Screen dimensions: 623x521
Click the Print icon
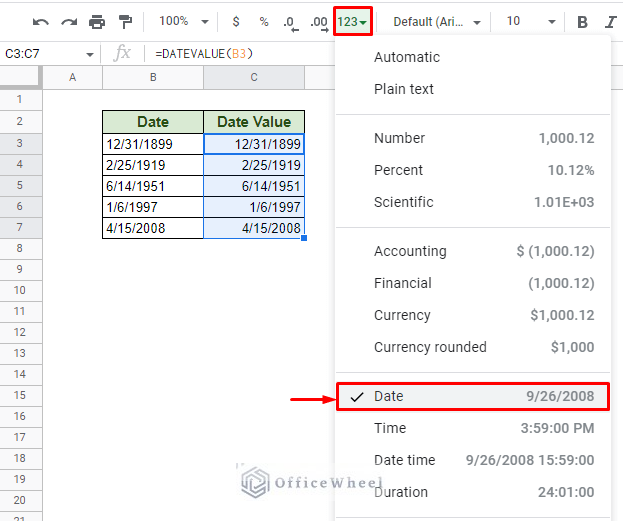click(x=97, y=21)
